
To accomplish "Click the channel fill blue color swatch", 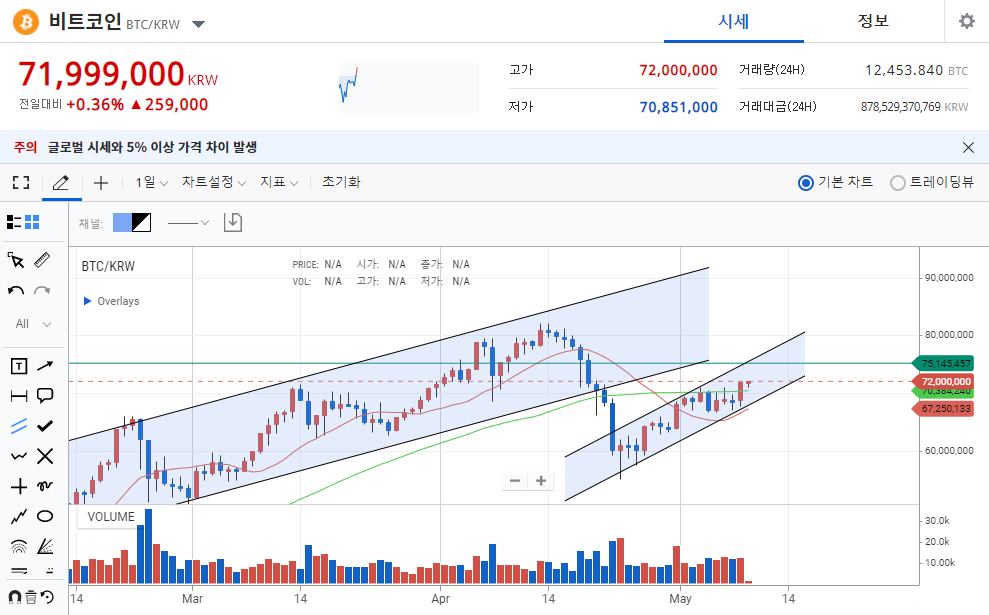I will click(122, 222).
